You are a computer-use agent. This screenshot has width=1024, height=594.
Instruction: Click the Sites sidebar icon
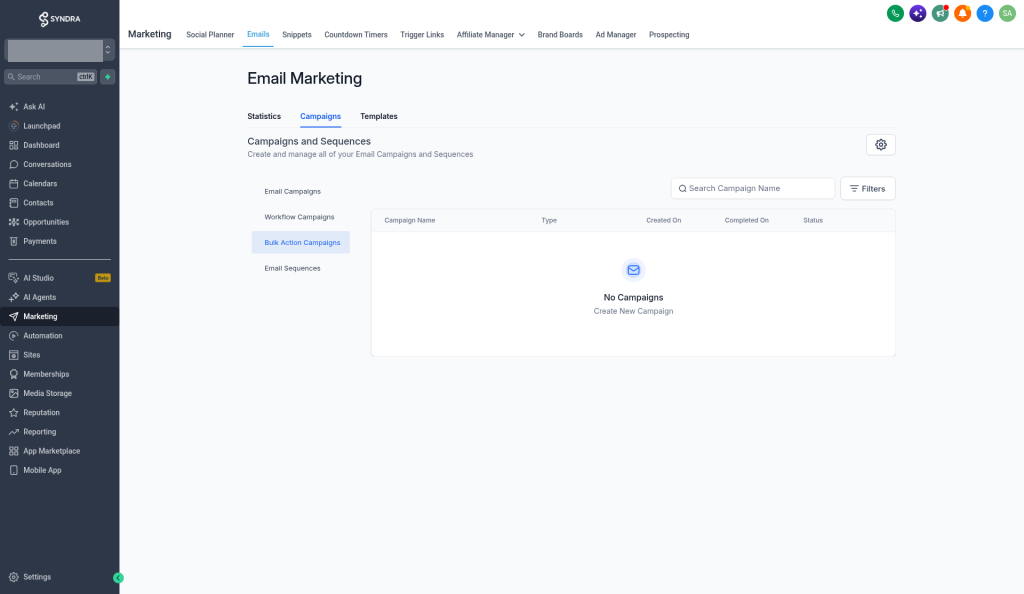tap(14, 355)
